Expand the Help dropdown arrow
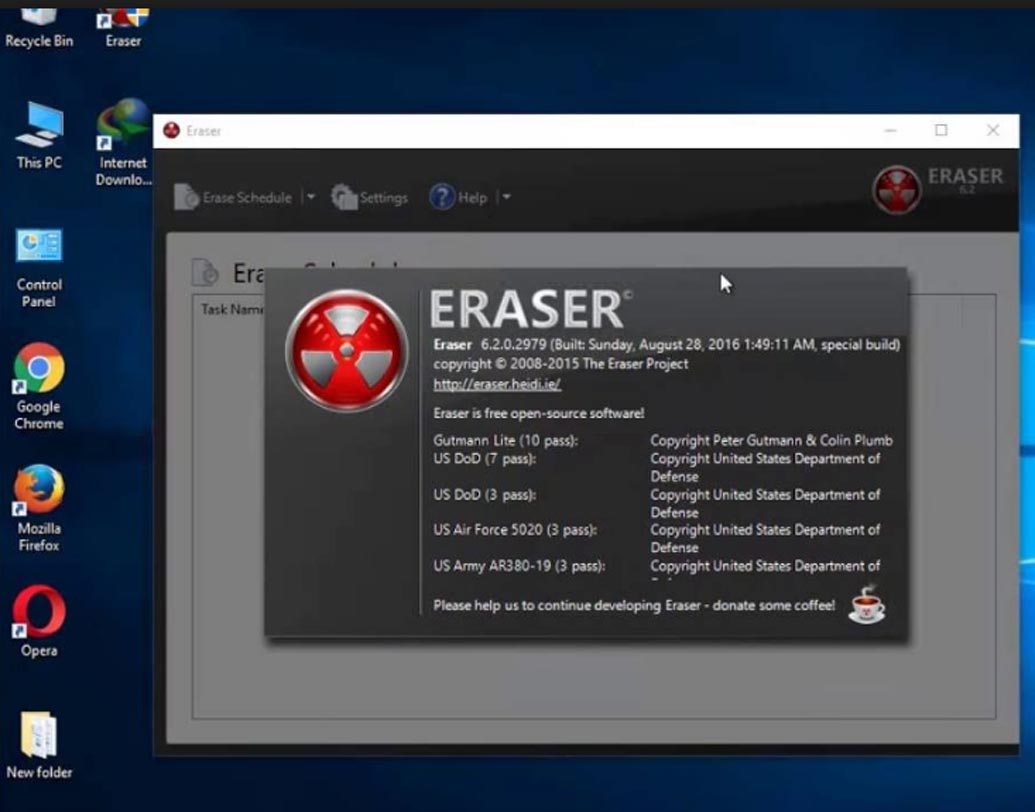Screen dimensions: 1035x812 point(506,197)
